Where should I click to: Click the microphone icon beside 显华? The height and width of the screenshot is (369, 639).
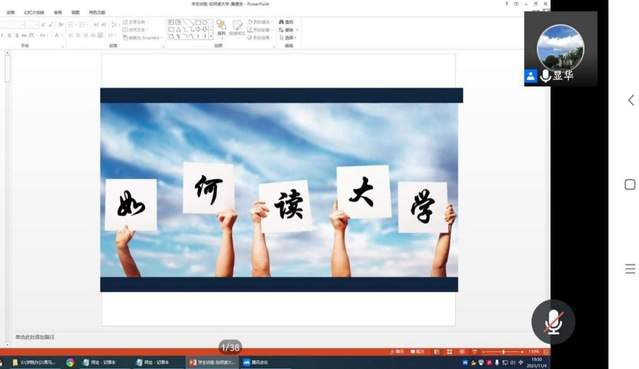pos(545,76)
